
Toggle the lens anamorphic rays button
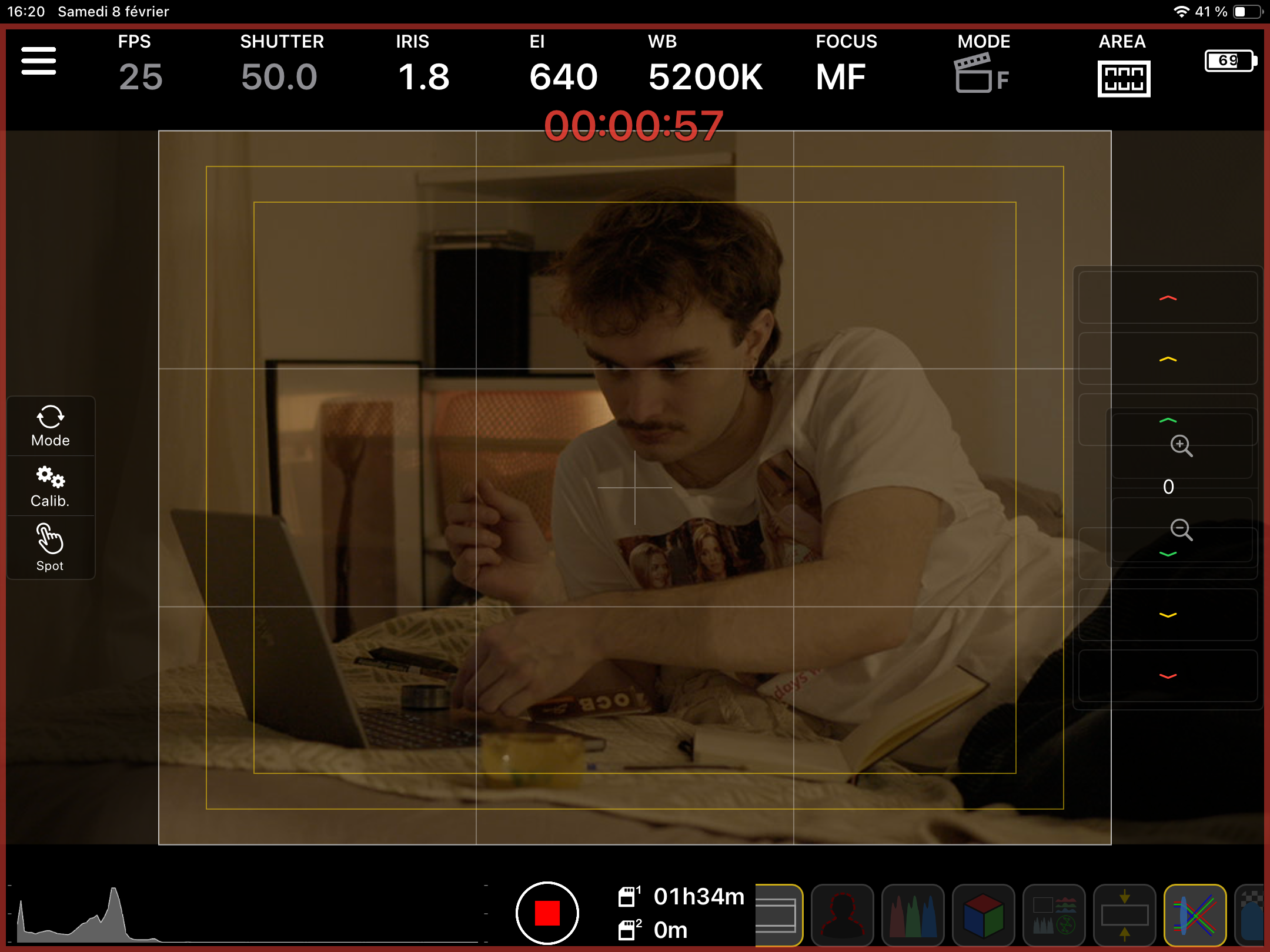1195,915
